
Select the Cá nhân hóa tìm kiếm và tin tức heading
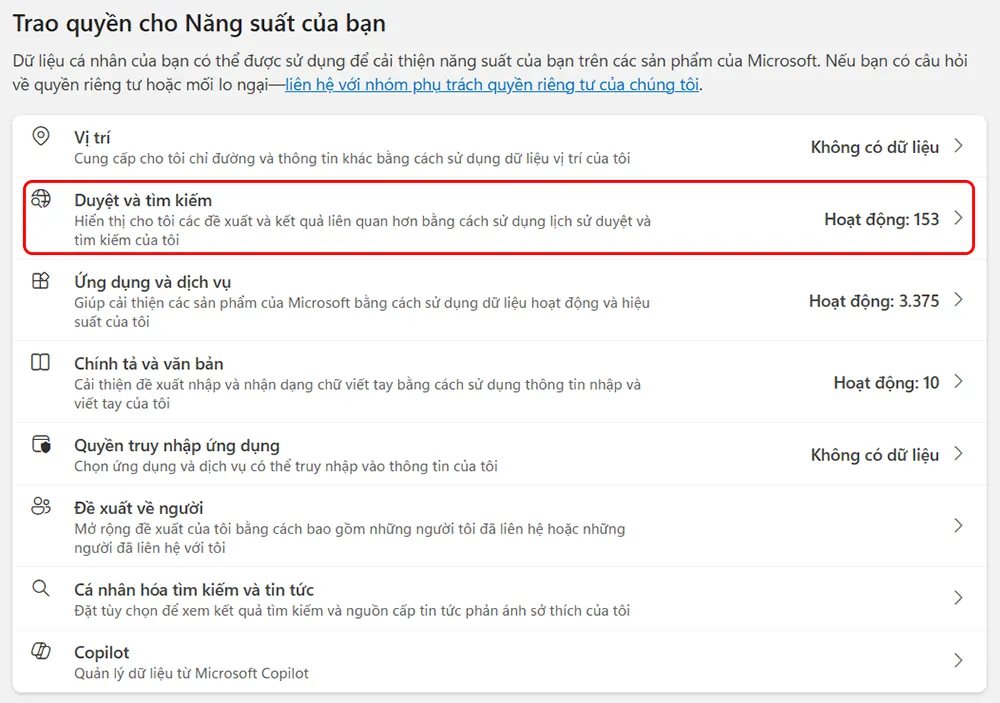point(194,589)
